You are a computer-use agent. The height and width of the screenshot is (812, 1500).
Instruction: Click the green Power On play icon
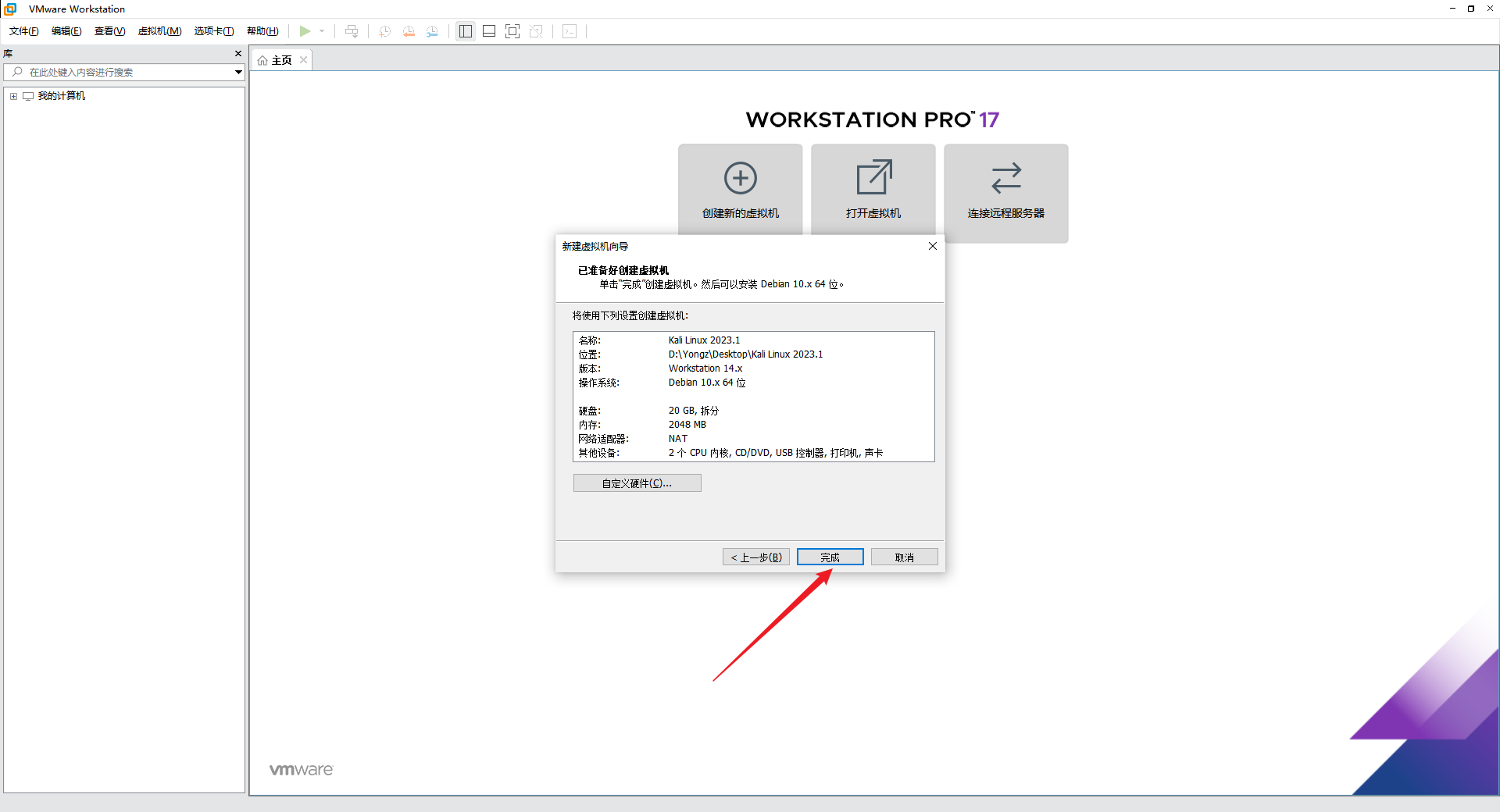(305, 31)
